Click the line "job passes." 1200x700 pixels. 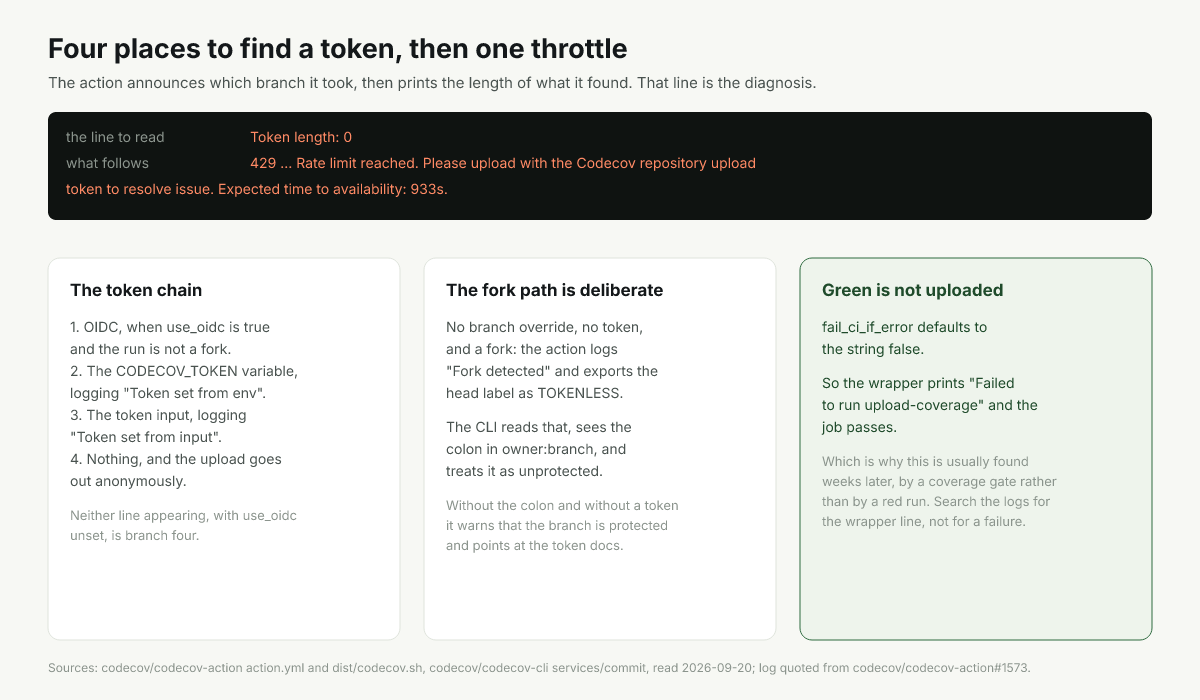[x=859, y=427]
